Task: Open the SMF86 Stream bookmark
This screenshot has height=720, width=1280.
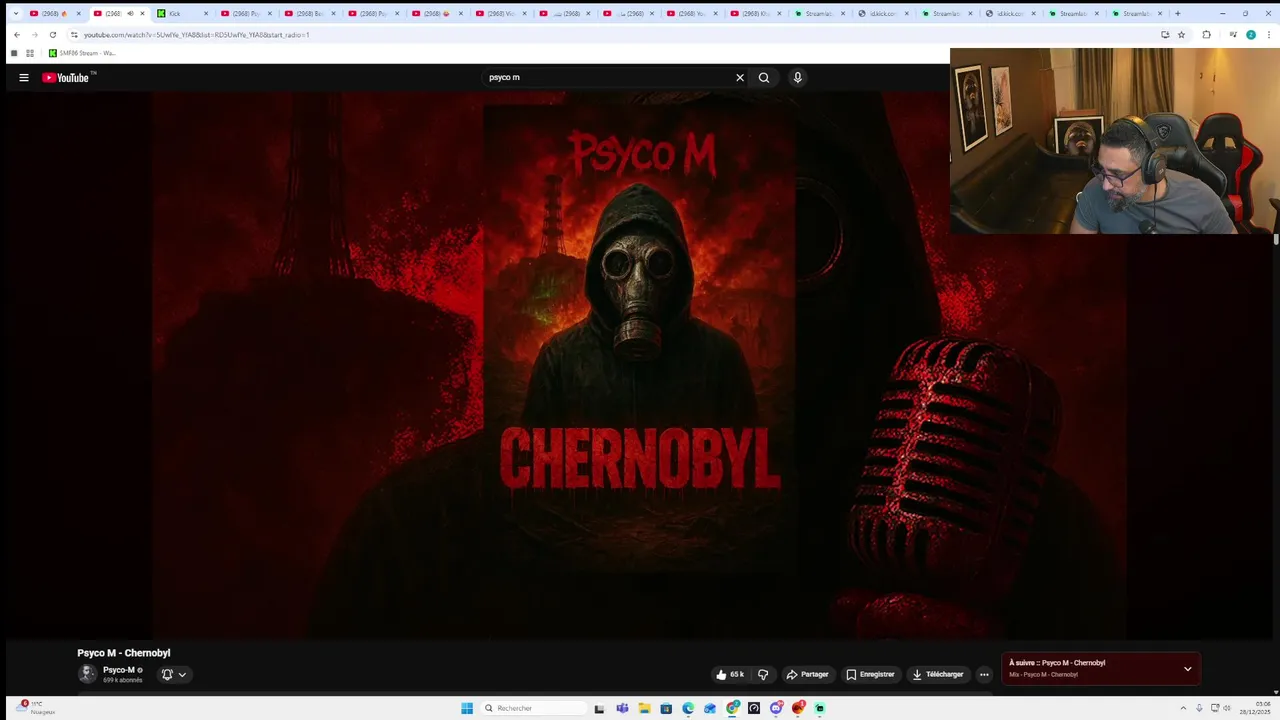Action: (x=82, y=53)
